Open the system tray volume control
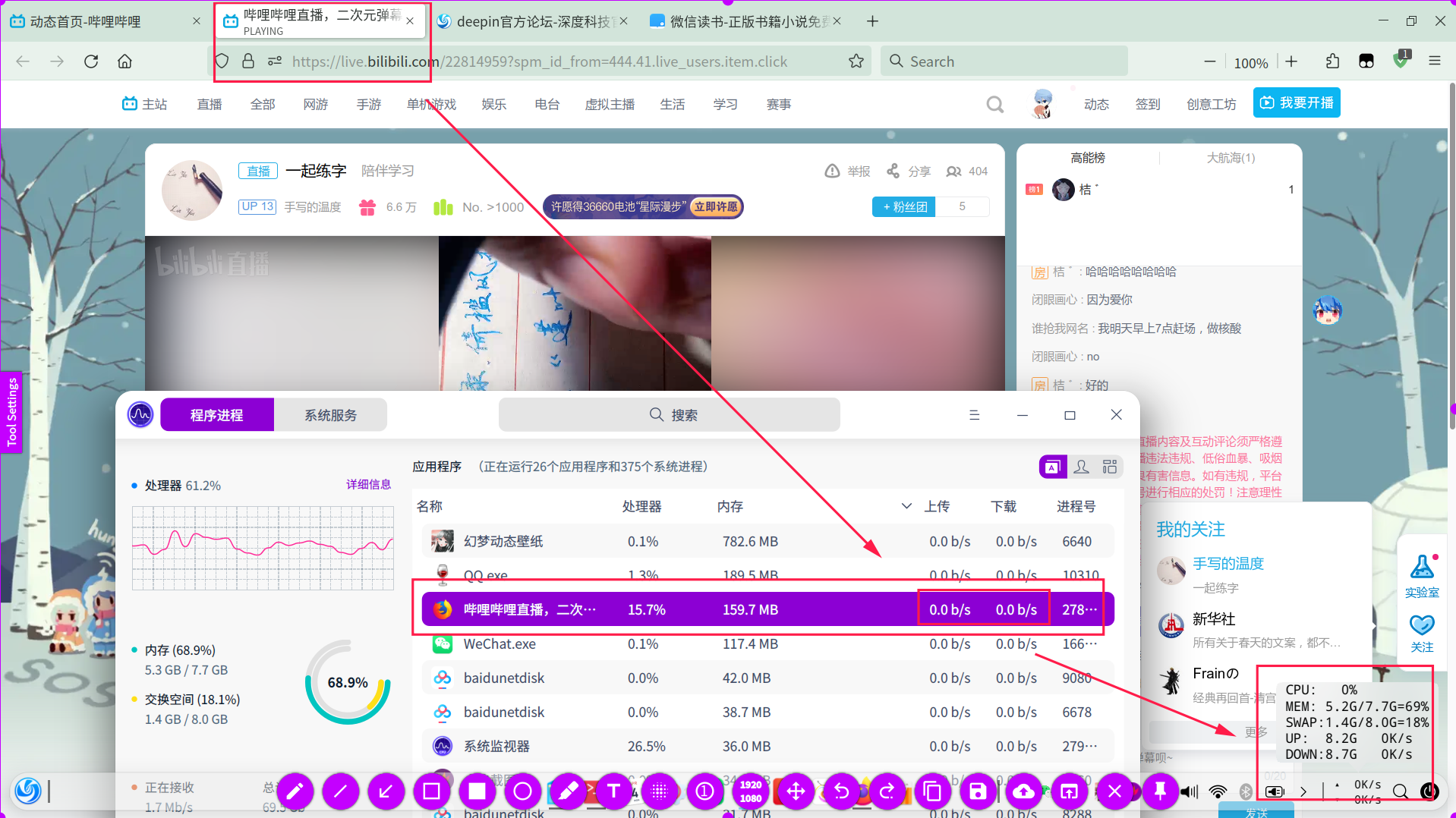Viewport: 1456px width, 818px height. pos(1190,791)
